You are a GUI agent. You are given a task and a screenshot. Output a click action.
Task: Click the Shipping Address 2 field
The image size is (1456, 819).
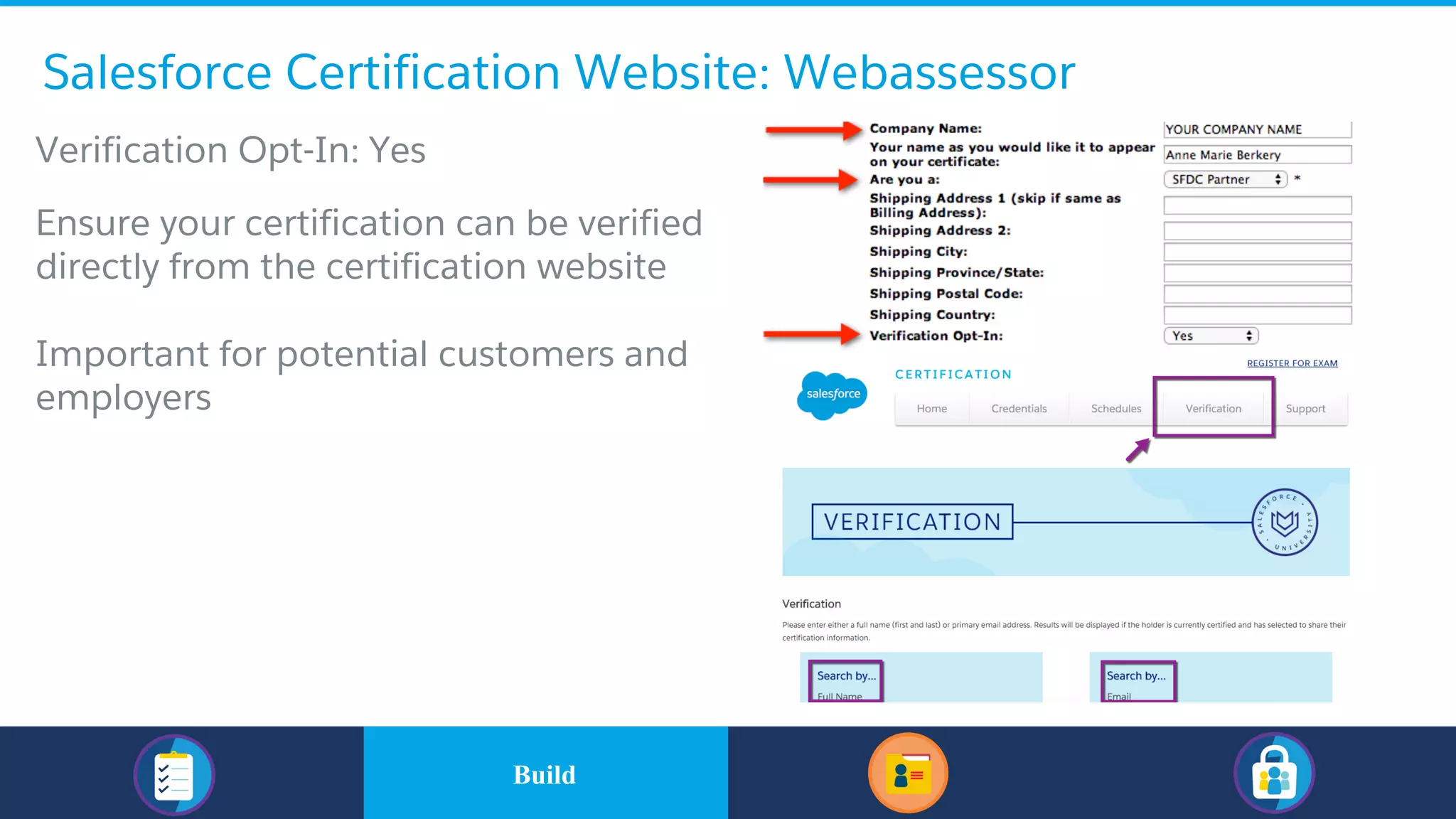[1257, 230]
